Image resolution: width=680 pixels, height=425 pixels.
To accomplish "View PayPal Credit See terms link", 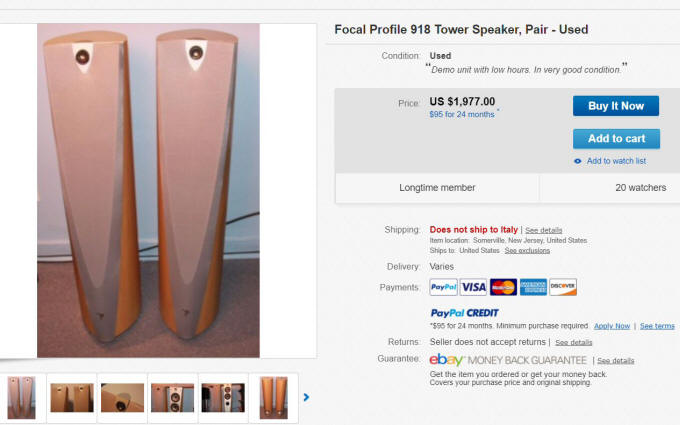I will (657, 326).
